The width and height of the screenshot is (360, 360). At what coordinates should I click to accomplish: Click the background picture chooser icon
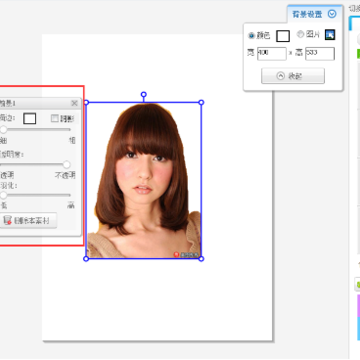pos(330,35)
